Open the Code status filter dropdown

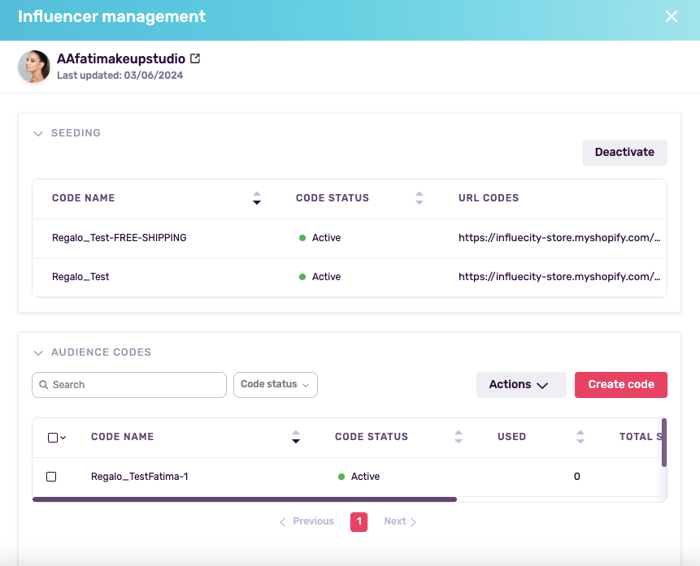tap(275, 385)
